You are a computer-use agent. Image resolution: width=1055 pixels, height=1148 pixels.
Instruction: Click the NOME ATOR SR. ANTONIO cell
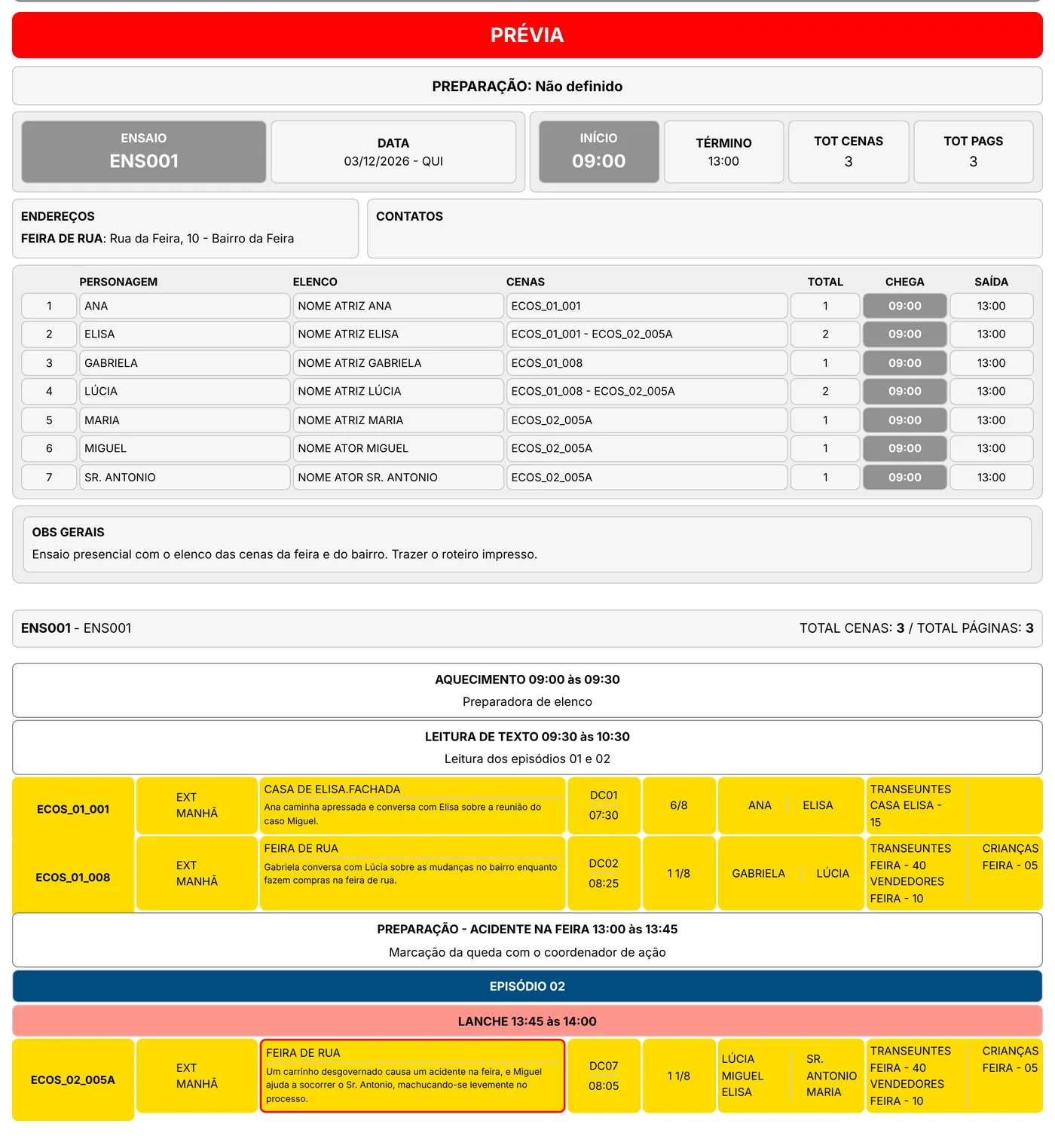[398, 478]
